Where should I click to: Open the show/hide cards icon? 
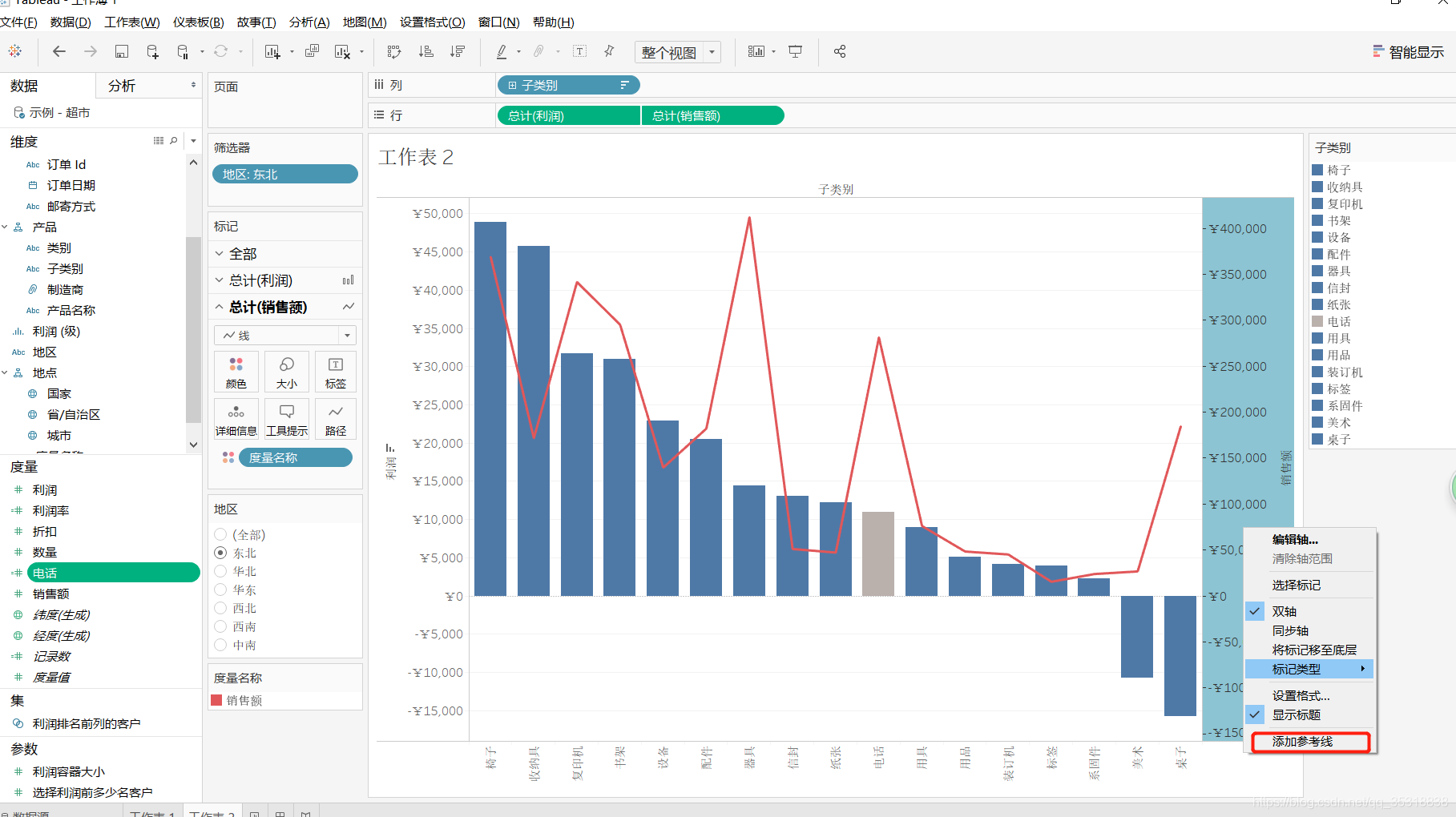756,51
